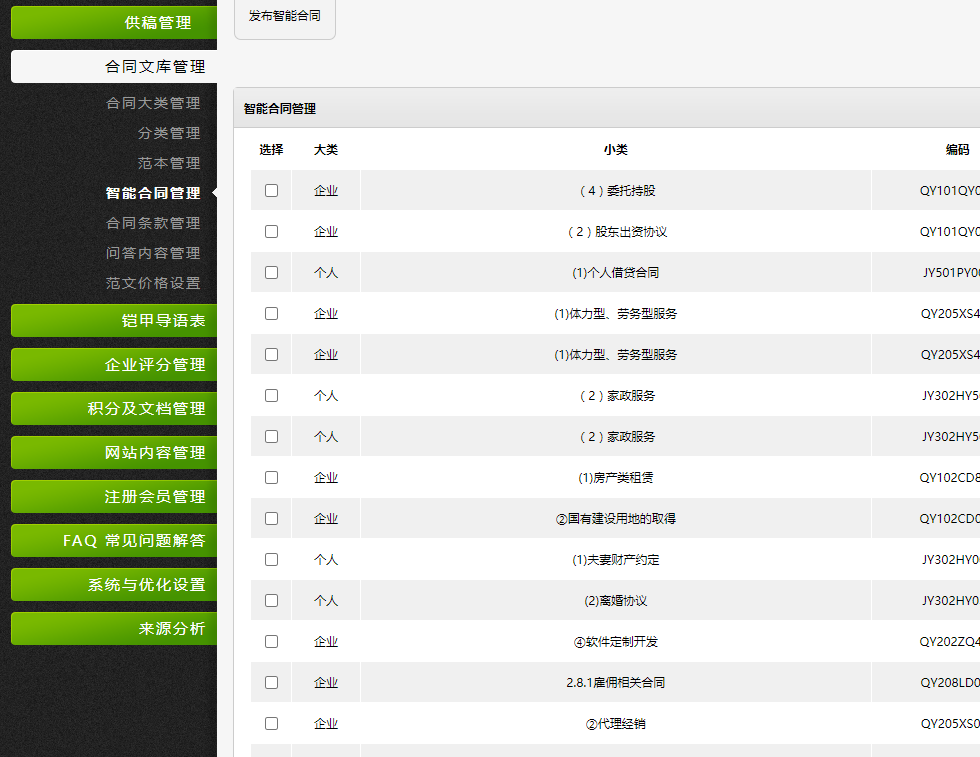980x757 pixels.
Task: Open the 来源分析 menu section
Action: [114, 629]
